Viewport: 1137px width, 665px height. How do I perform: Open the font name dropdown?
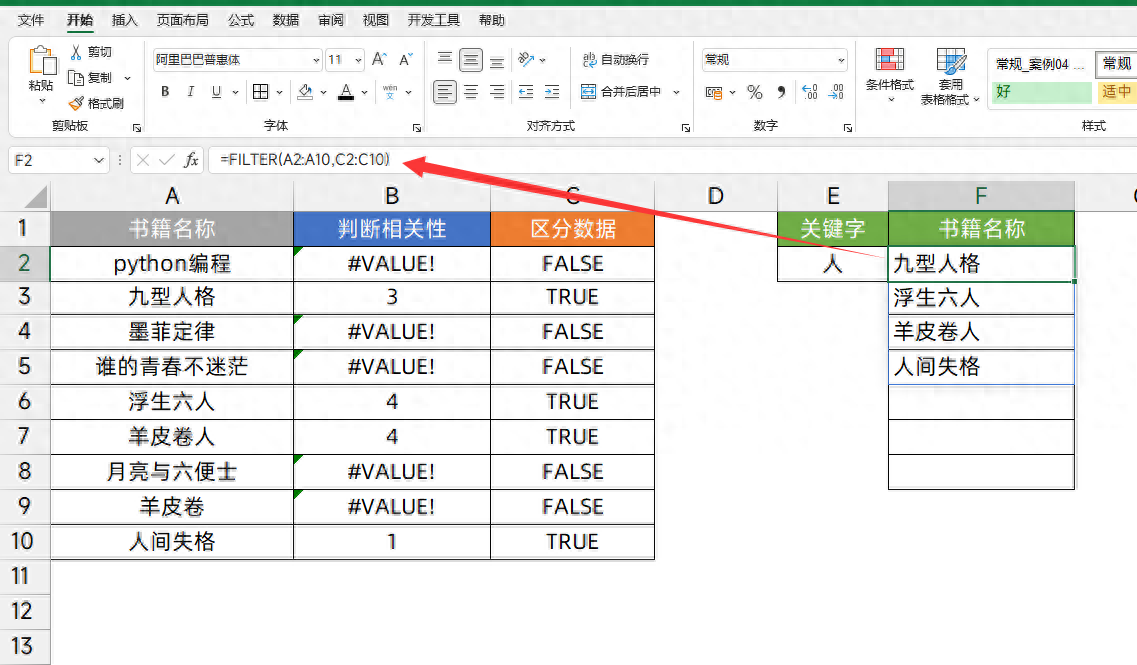(316, 60)
